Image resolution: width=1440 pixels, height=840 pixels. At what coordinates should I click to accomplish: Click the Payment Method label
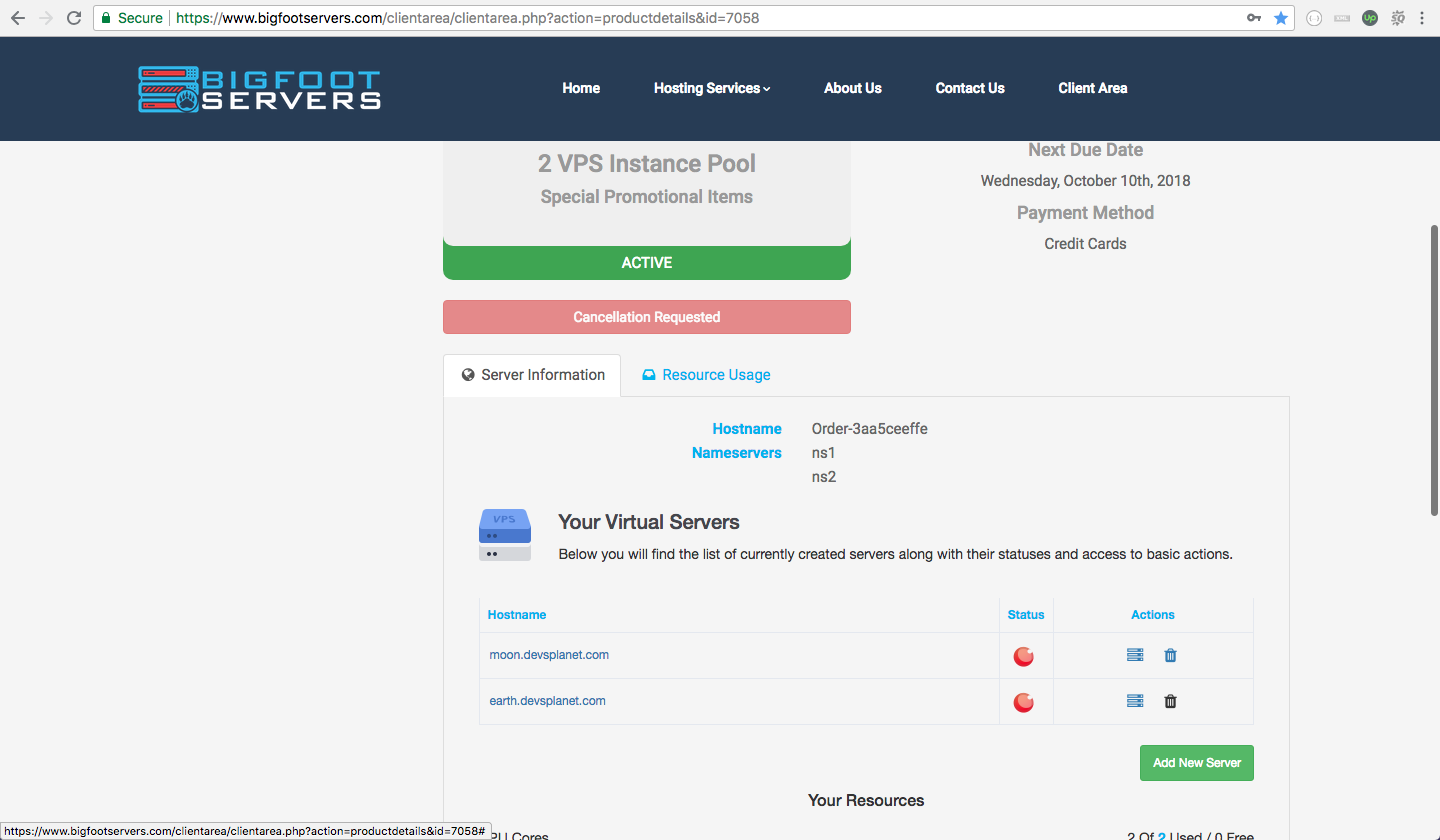pyautogui.click(x=1086, y=213)
